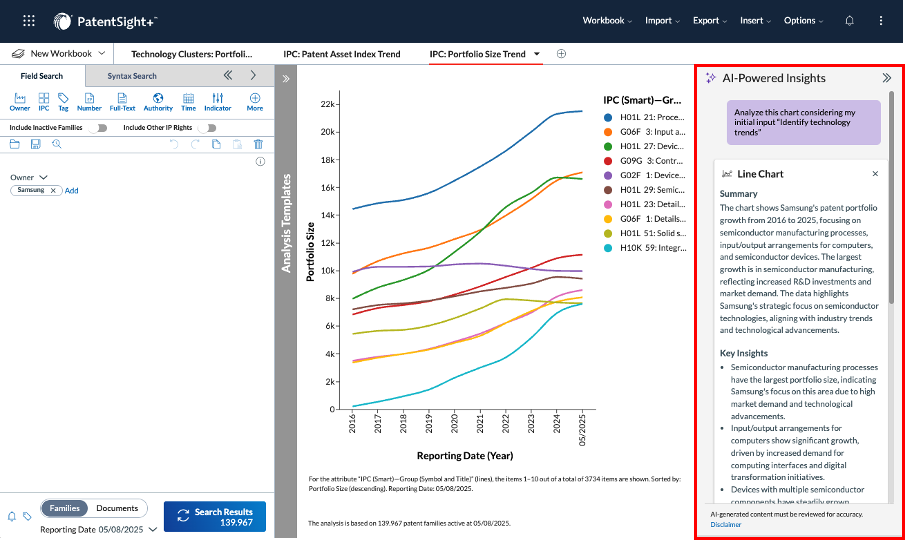The height and width of the screenshot is (546, 910).
Task: Click the right chevron in search tabs
Action: coord(253,75)
